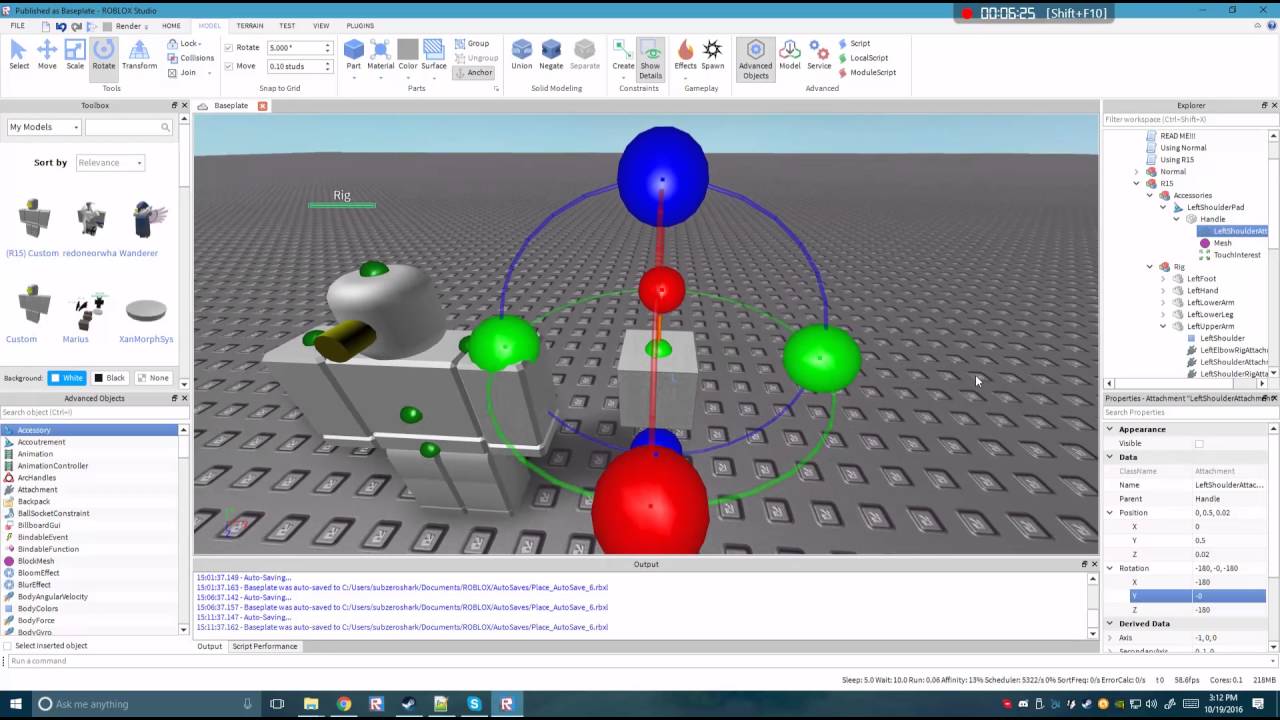Collapse the Appearance section
Image resolution: width=1280 pixels, height=720 pixels.
coord(1109,429)
